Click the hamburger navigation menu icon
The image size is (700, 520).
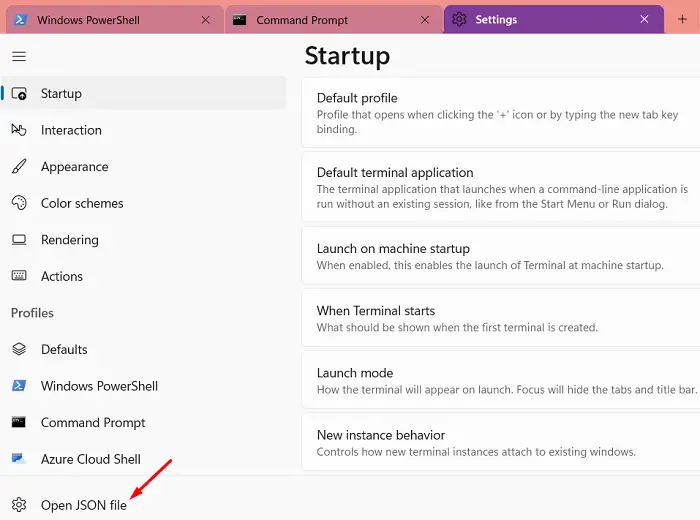[19, 57]
